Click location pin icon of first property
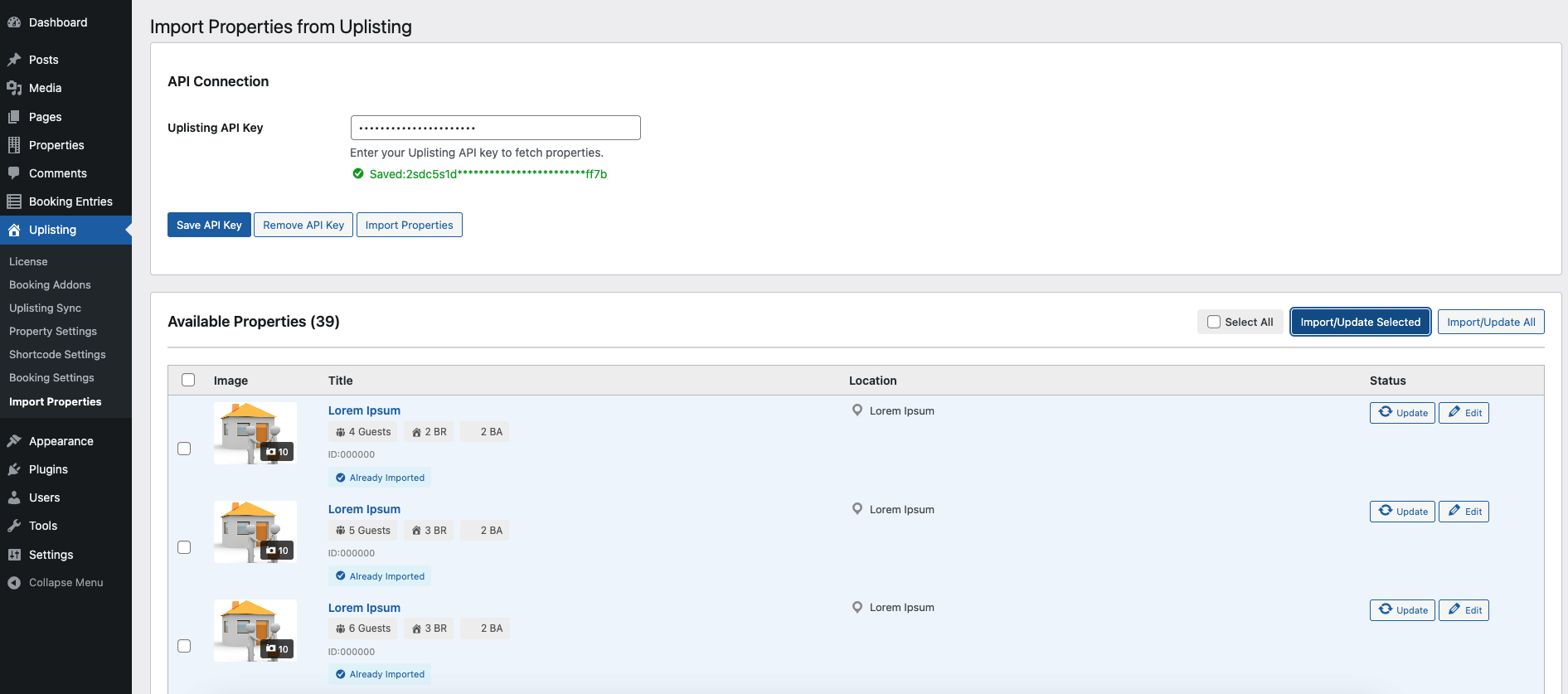 (857, 410)
